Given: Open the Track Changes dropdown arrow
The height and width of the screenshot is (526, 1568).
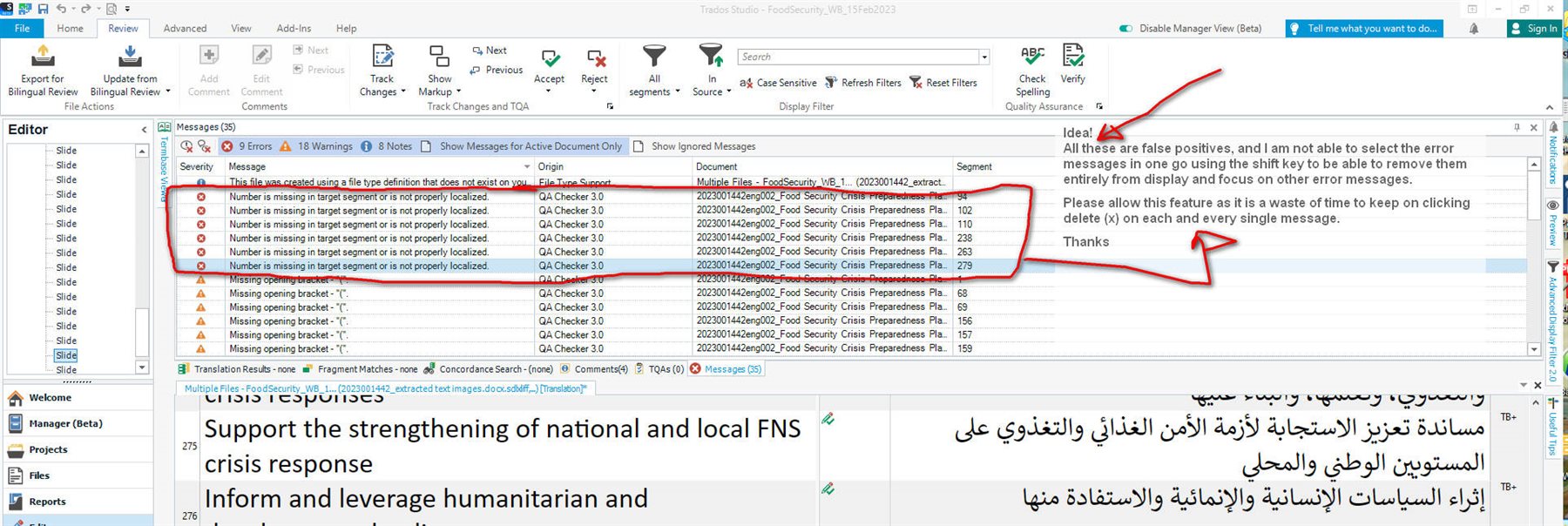Looking at the screenshot, I should tap(403, 91).
